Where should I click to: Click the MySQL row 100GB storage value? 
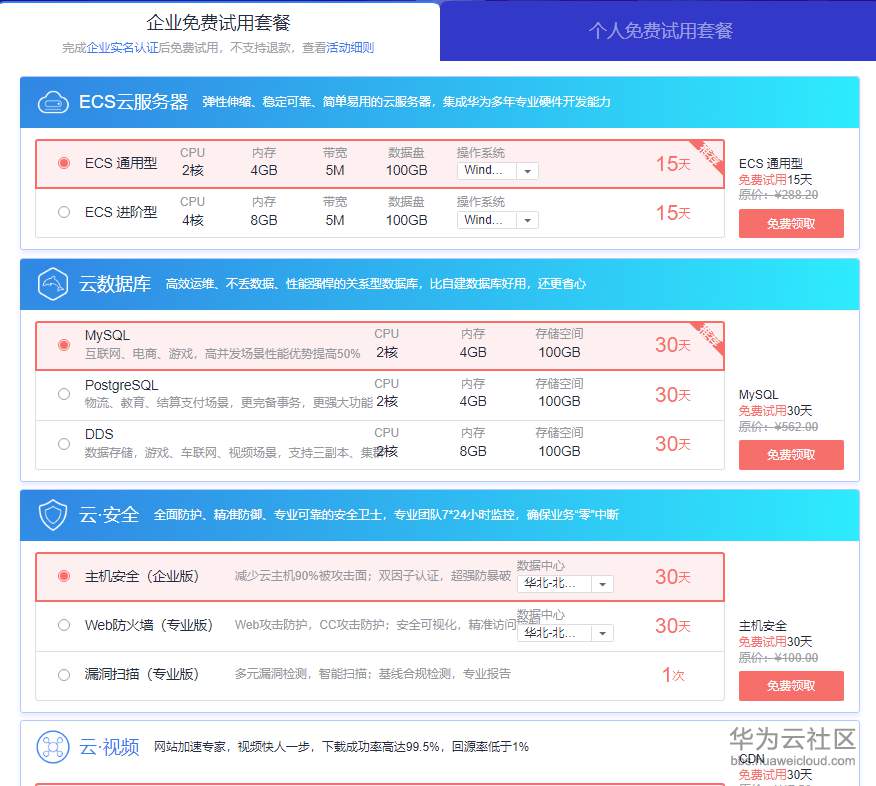(x=559, y=352)
